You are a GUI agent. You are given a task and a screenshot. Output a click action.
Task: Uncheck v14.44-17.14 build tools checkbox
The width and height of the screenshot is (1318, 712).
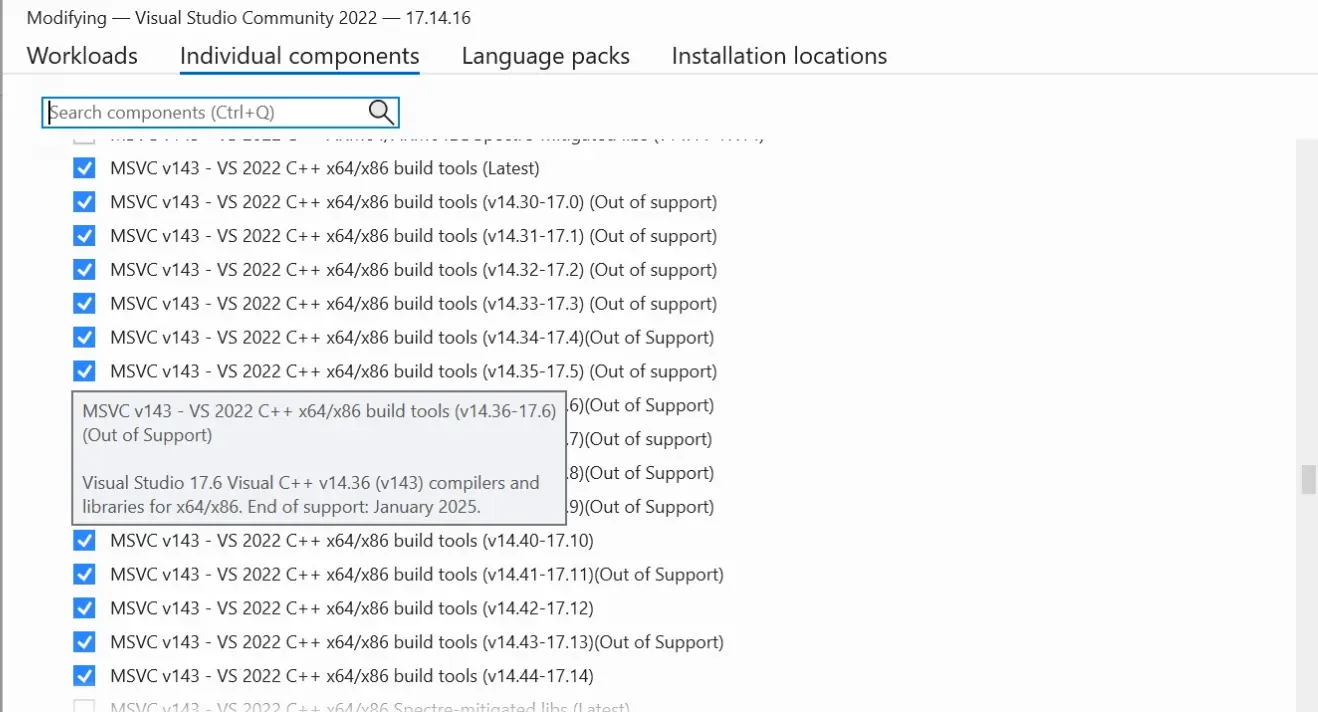[x=84, y=676]
